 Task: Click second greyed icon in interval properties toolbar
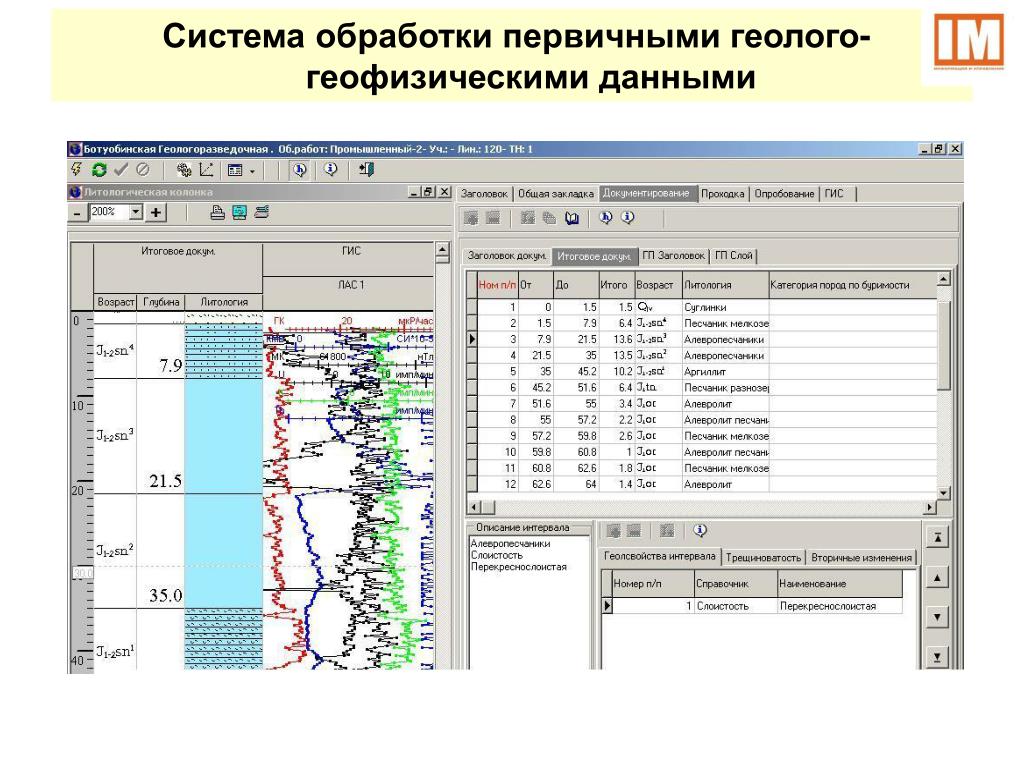pos(634,532)
